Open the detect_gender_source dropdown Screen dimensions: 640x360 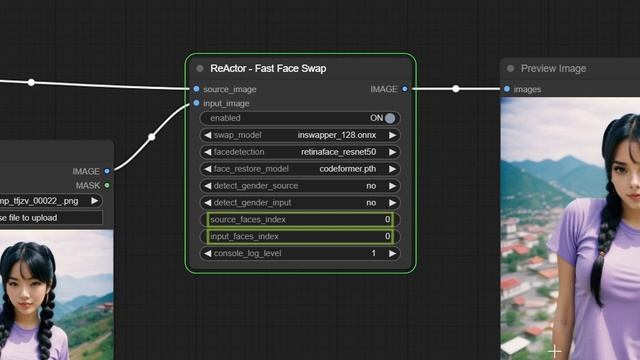click(x=300, y=186)
